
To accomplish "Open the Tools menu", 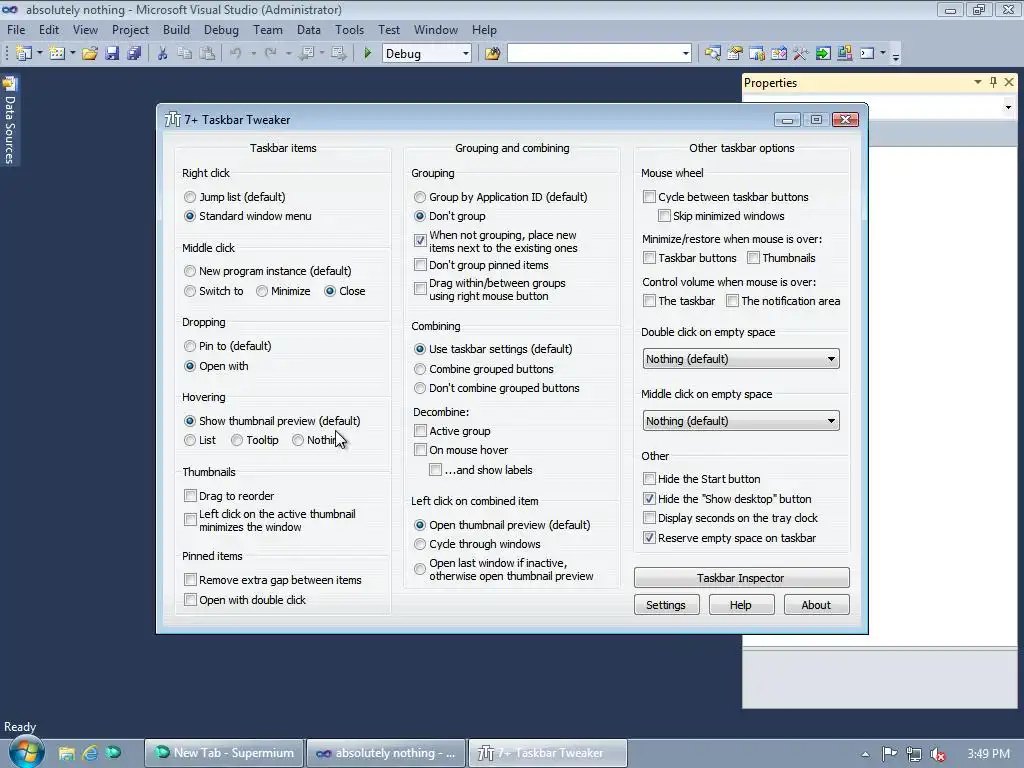I will click(349, 30).
